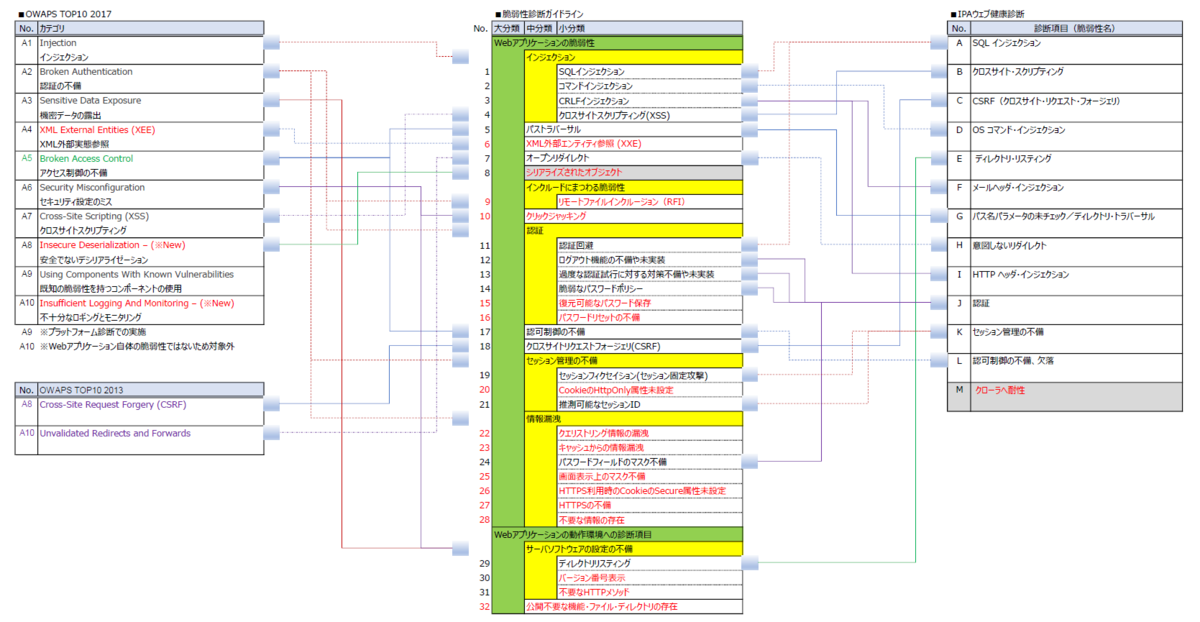Viewport: 1200px width, 622px height.
Task: Click the connector square beside Broken Authentication
Action: 271,72
